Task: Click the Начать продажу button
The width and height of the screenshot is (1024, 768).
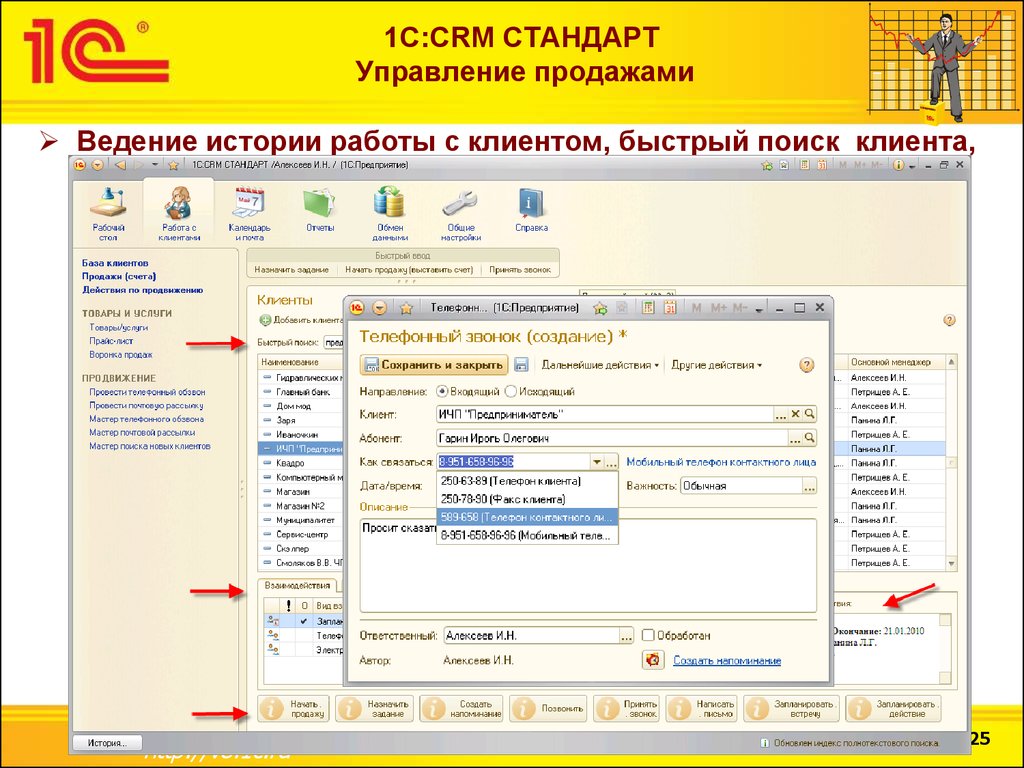Action: pos(293,708)
